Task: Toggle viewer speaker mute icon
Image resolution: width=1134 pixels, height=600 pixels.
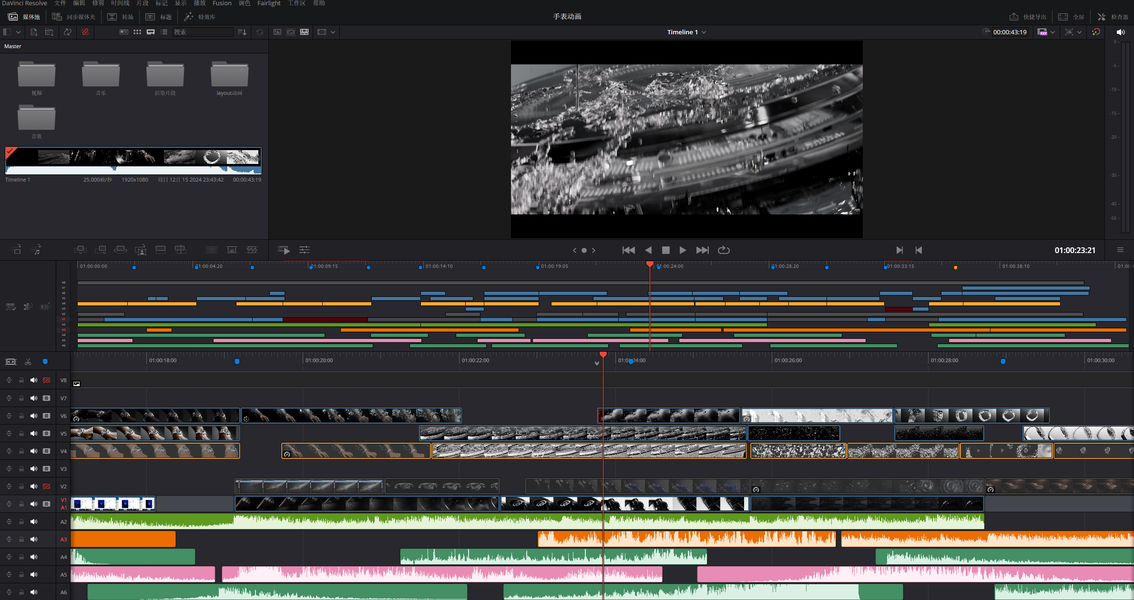Action: click(x=1120, y=32)
